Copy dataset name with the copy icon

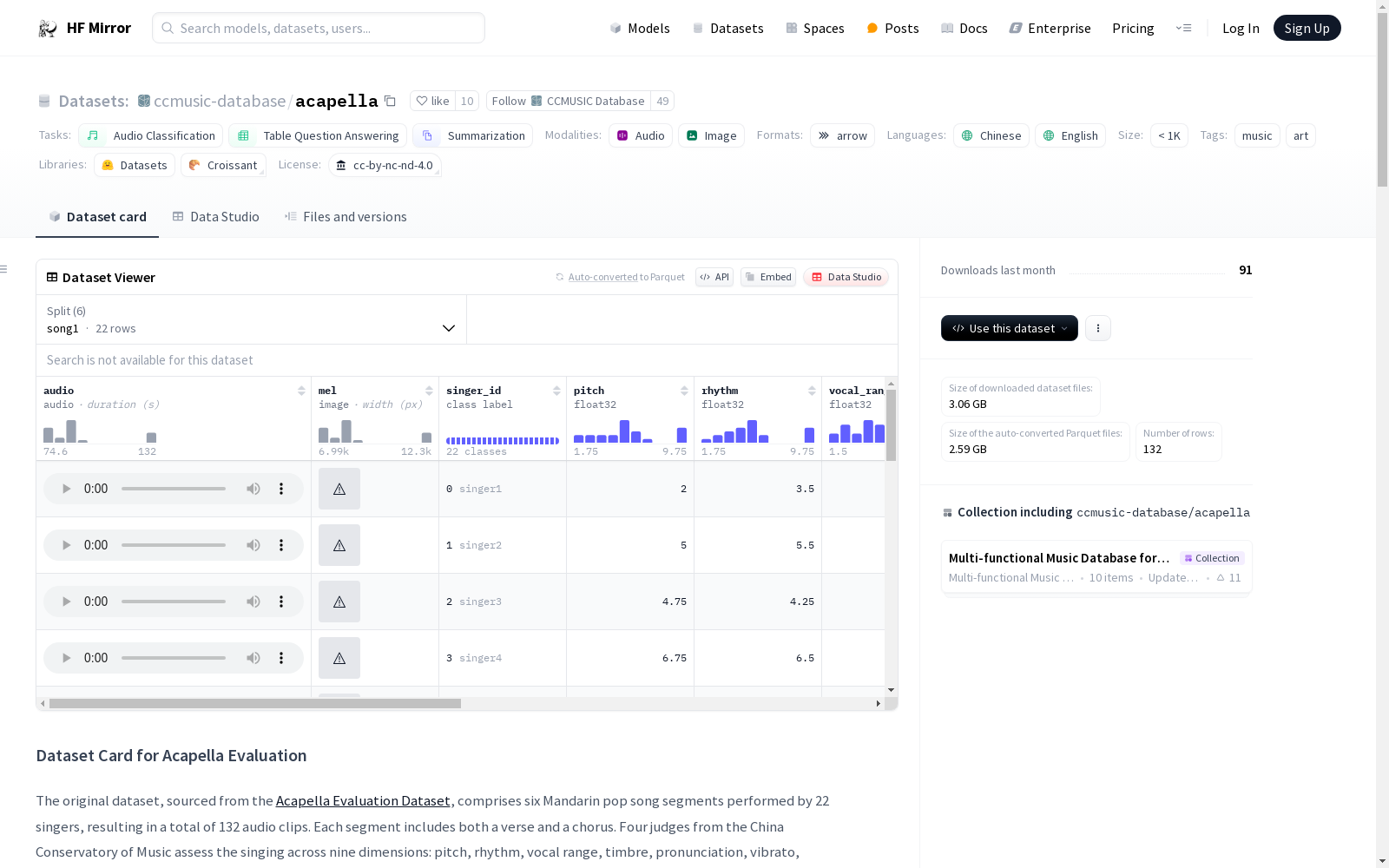point(391,101)
